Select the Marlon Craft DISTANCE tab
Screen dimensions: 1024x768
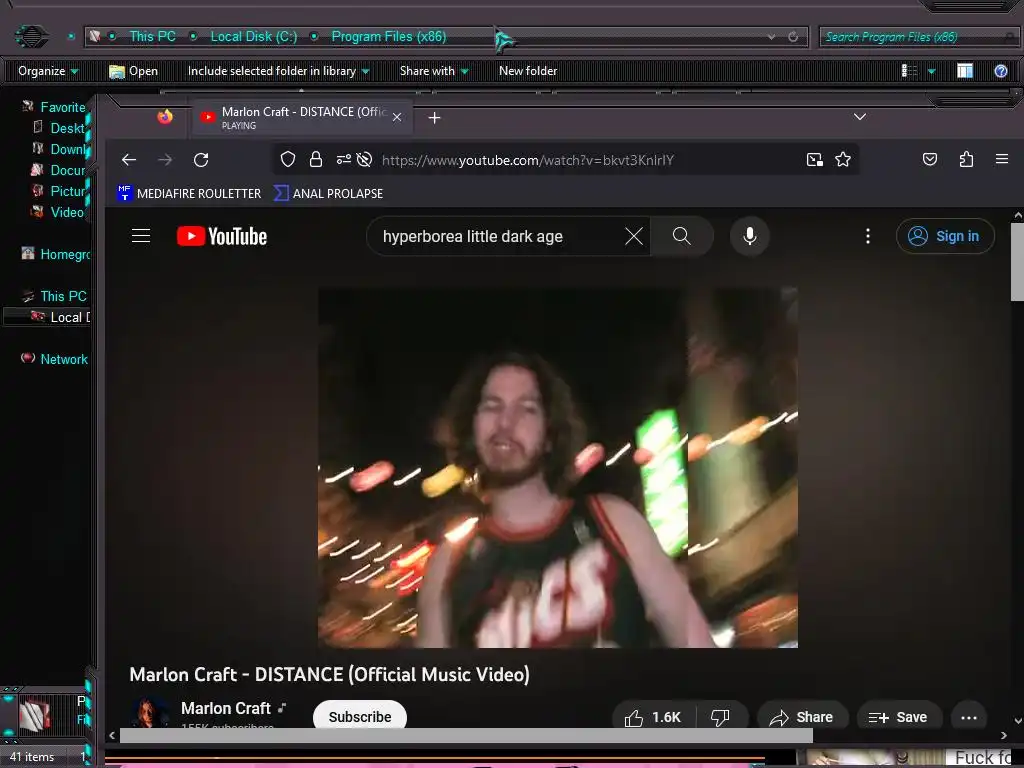302,118
